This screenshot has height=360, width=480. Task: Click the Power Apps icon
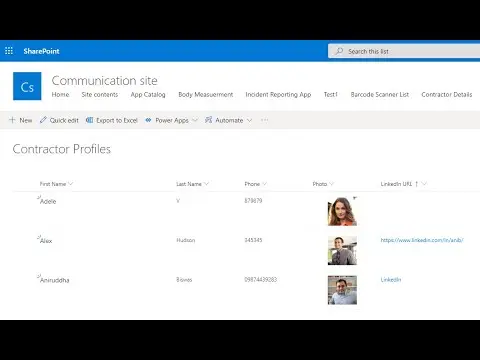[148, 120]
